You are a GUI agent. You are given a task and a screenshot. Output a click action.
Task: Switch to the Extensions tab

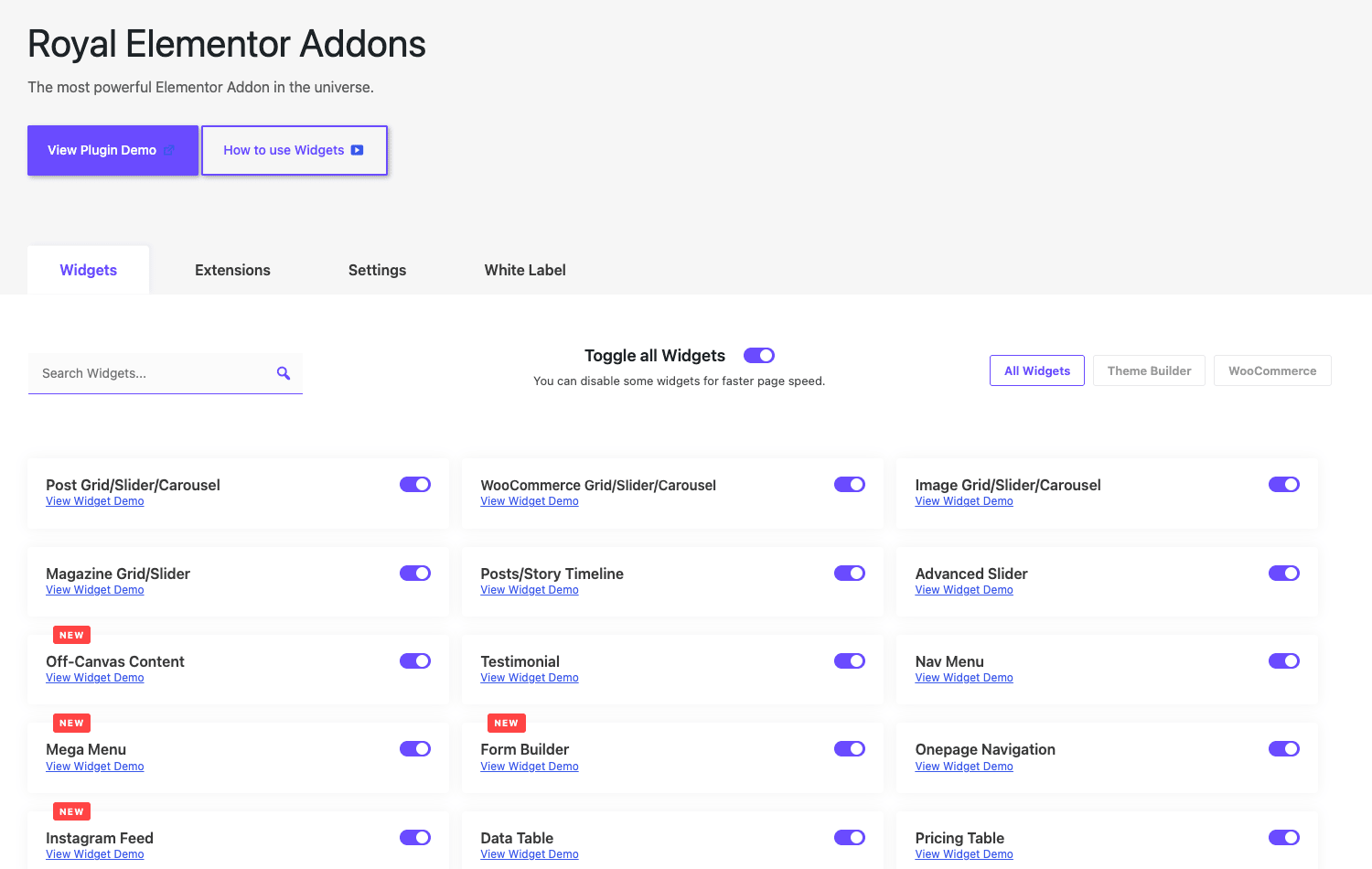click(232, 270)
